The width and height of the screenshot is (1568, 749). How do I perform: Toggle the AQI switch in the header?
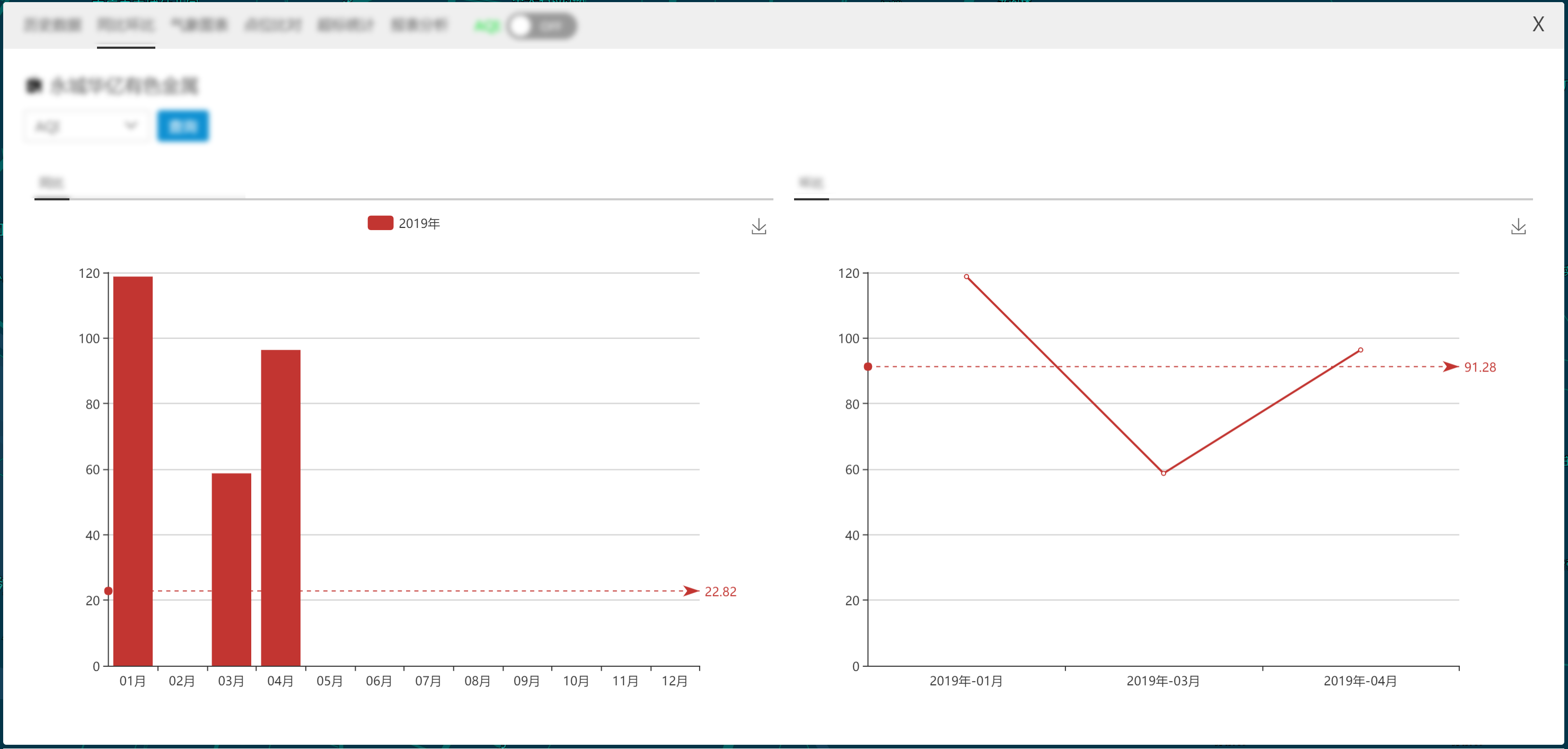(x=541, y=25)
